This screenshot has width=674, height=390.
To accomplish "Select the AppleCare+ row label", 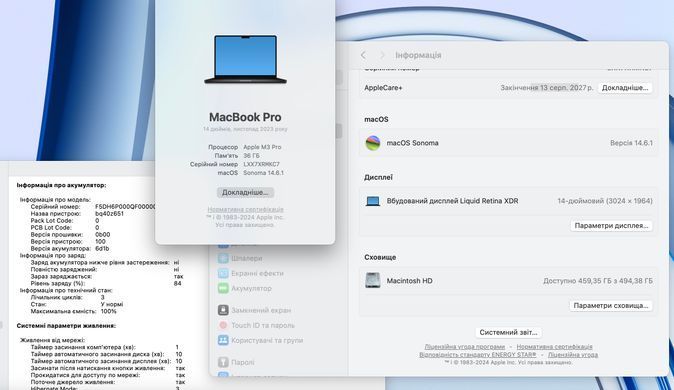I will click(x=383, y=88).
